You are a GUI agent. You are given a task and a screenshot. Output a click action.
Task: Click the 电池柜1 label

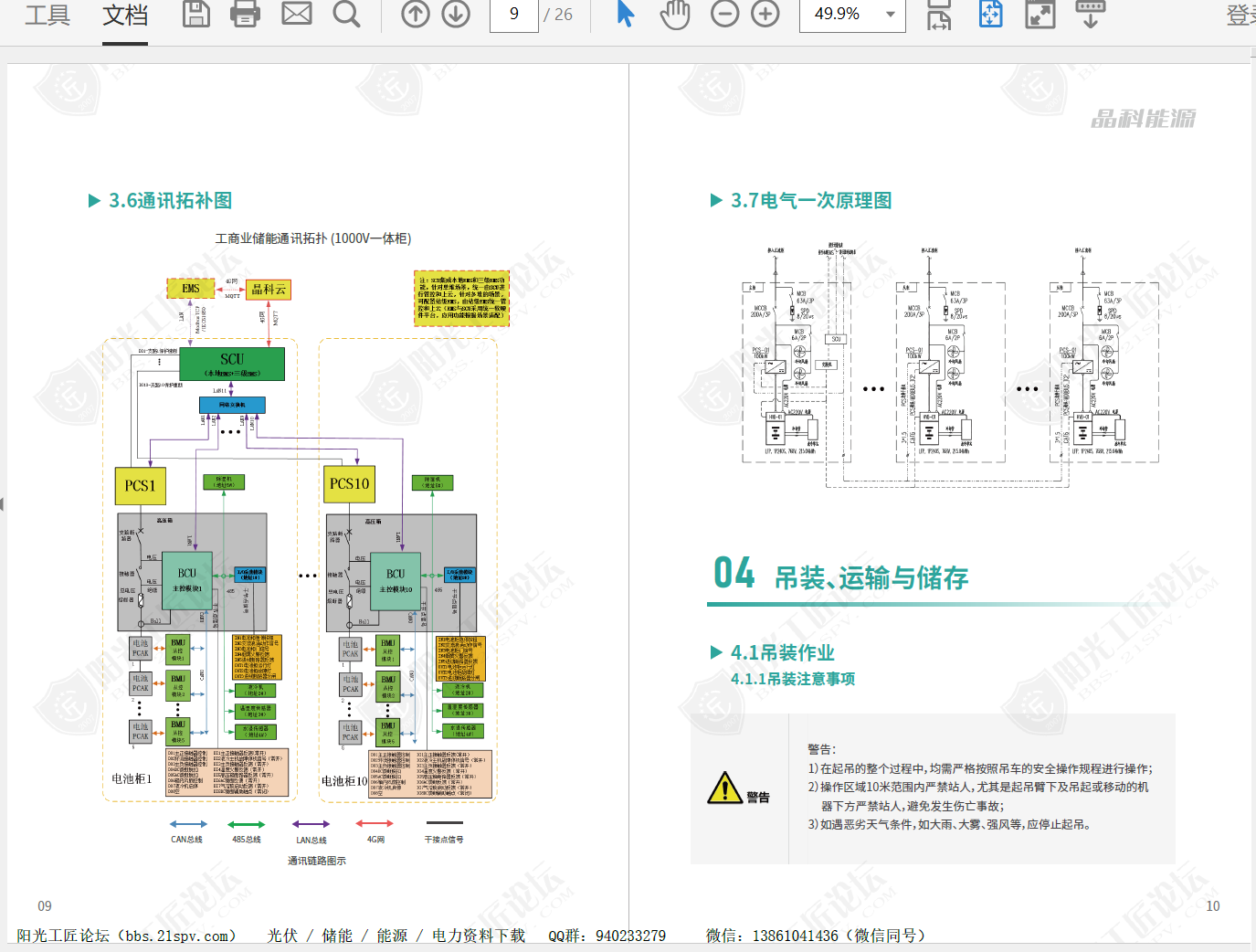coord(132,779)
